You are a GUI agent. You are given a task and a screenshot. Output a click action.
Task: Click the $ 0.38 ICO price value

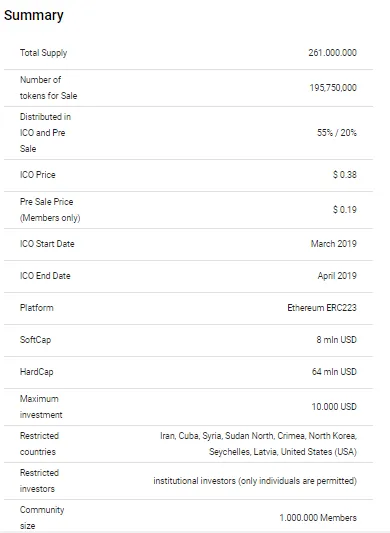click(x=345, y=175)
